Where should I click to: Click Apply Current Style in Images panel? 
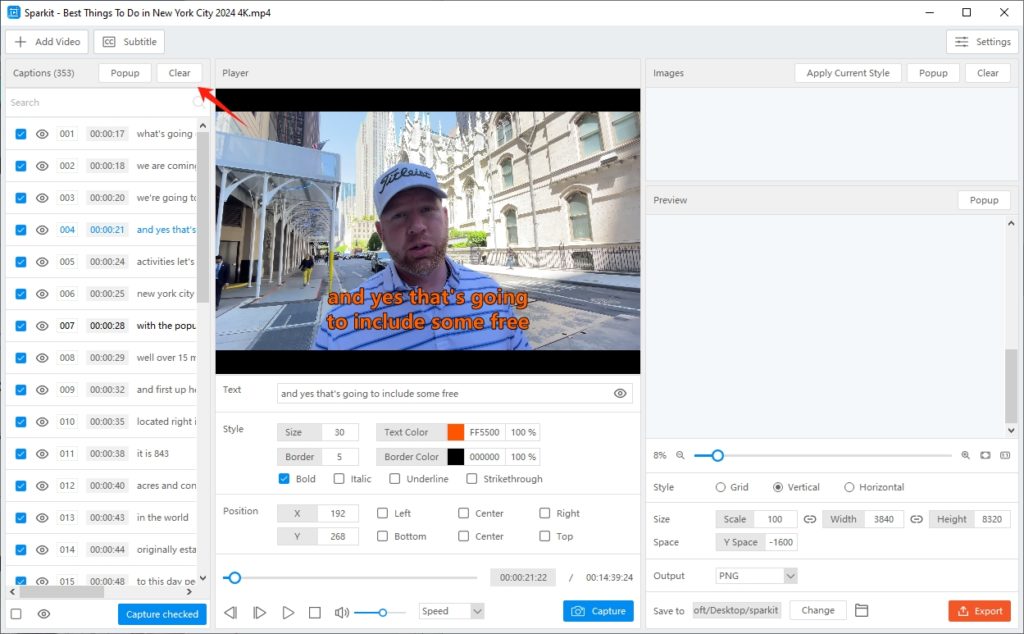tap(848, 72)
